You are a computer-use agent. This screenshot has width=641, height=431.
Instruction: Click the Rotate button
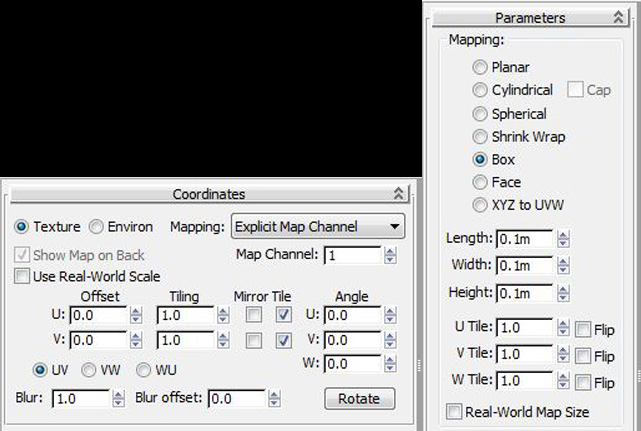pyautogui.click(x=359, y=398)
